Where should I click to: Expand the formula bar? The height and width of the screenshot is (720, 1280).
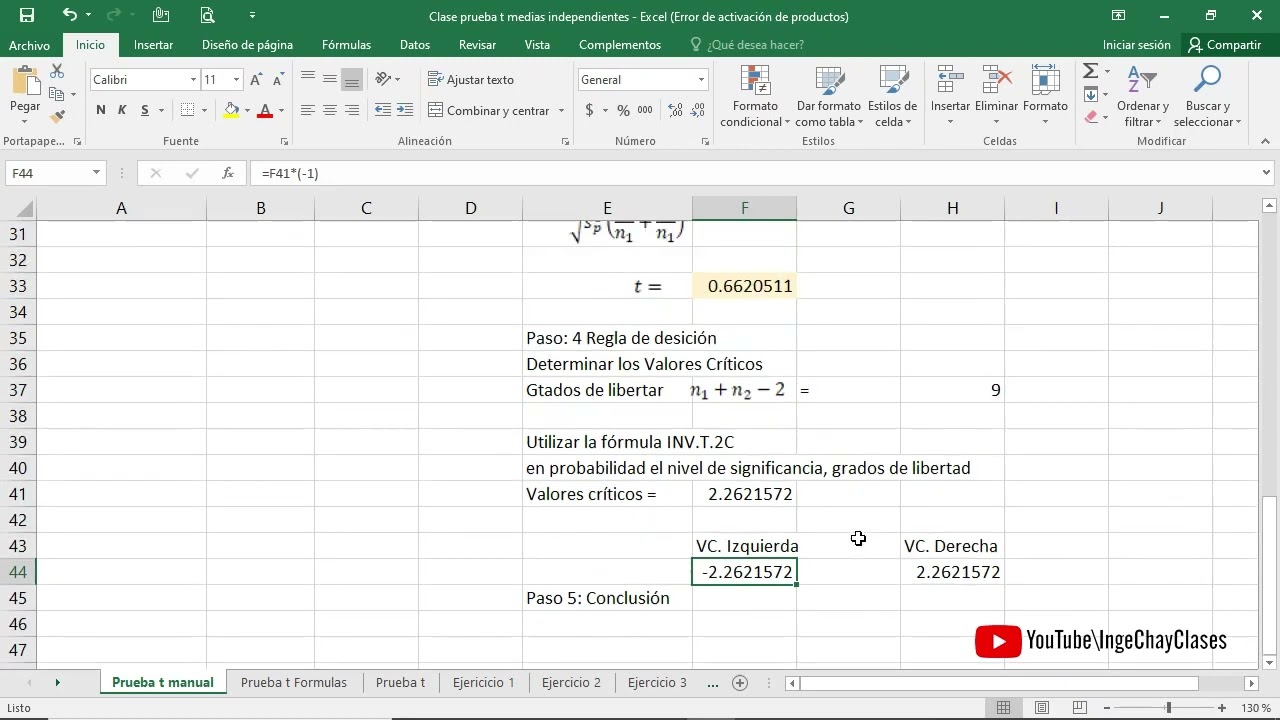click(x=1268, y=173)
